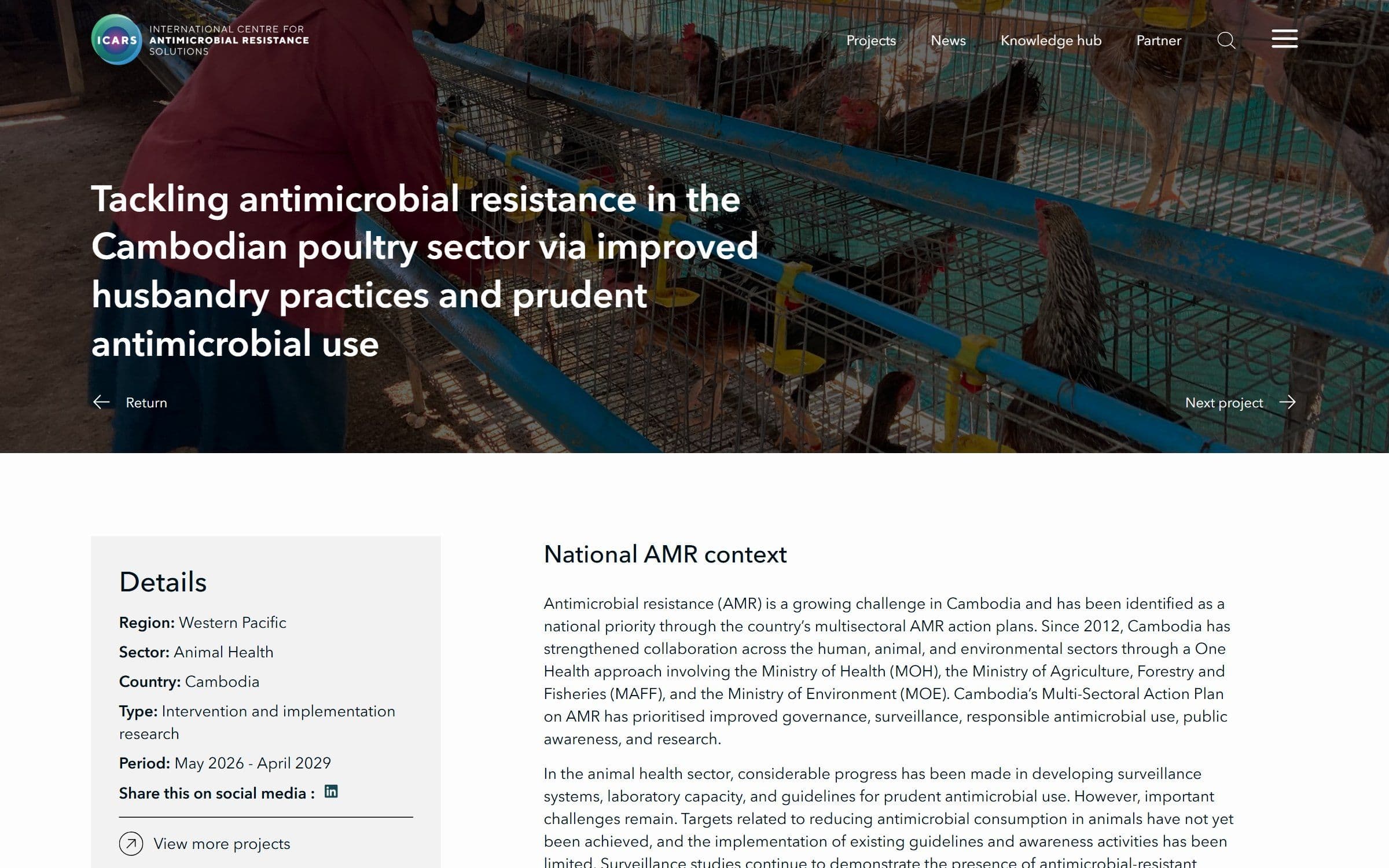Viewport: 1389px width, 868px height.
Task: Open the search magnifier icon
Action: [x=1226, y=41]
